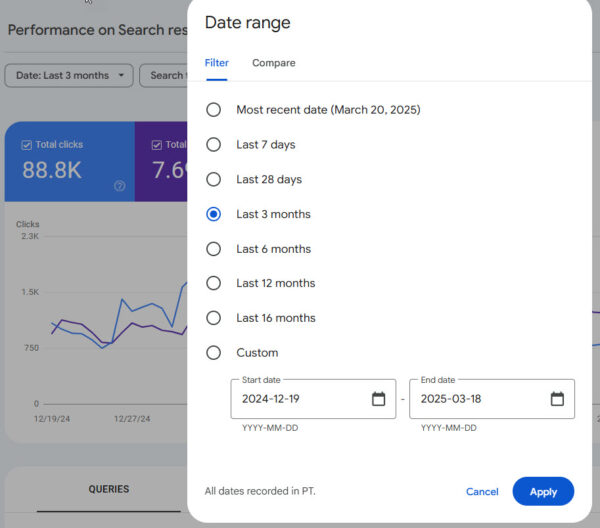Click the Apply button

[543, 491]
